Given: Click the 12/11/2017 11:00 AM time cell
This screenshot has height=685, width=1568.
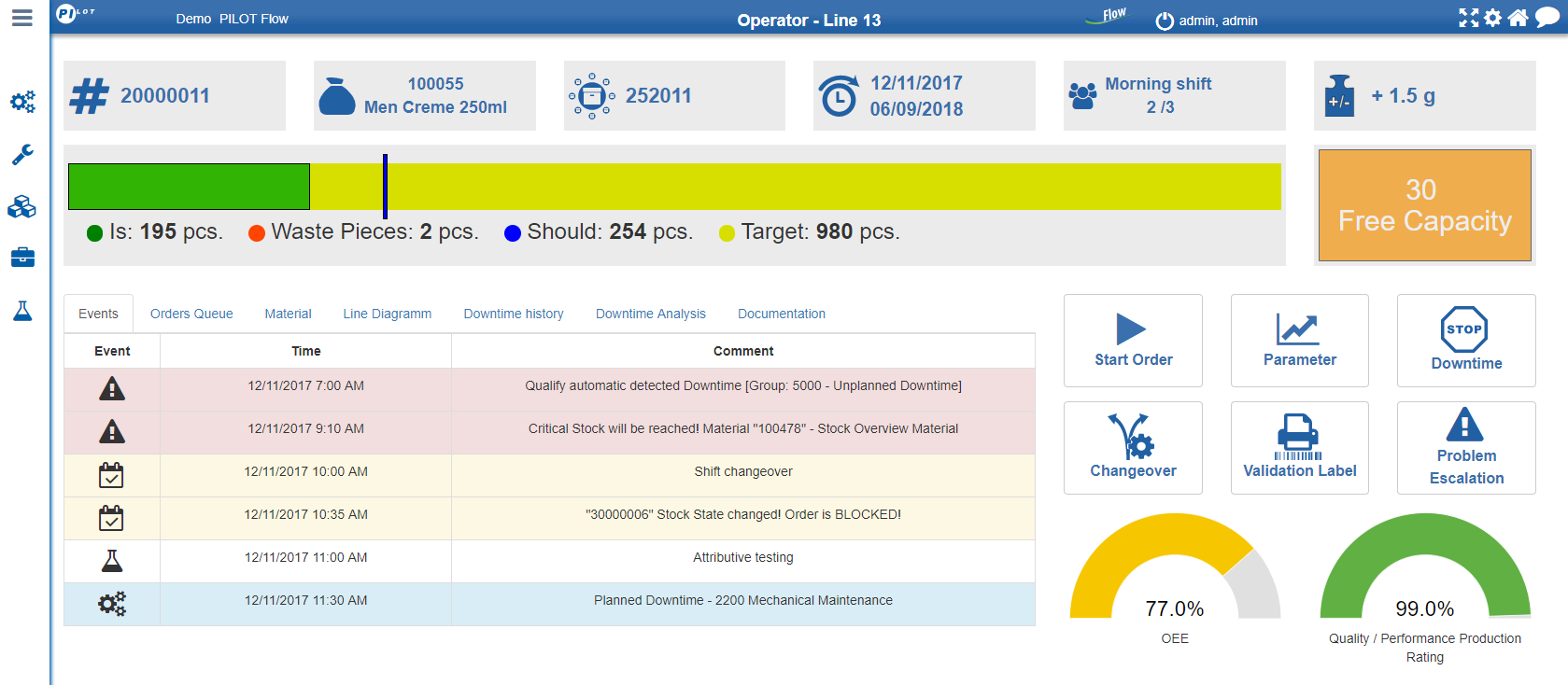Looking at the screenshot, I should click(306, 557).
